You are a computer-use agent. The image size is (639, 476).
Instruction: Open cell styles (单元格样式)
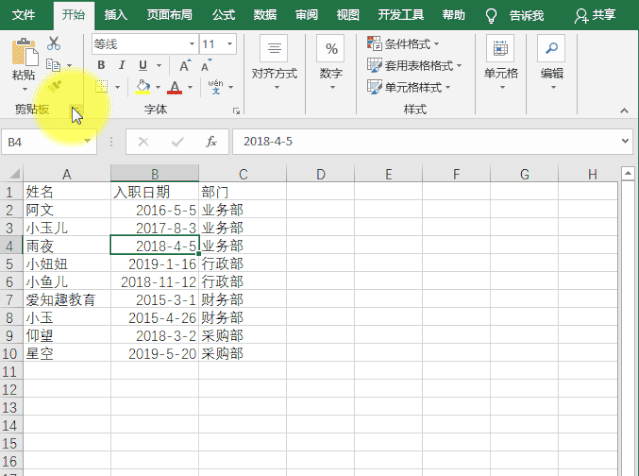pyautogui.click(x=409, y=87)
